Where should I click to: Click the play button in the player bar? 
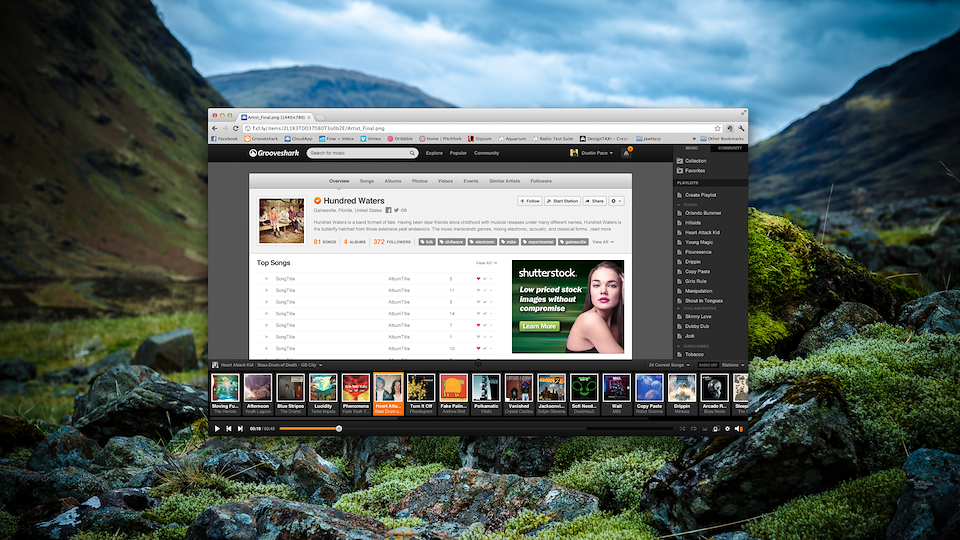coord(217,429)
